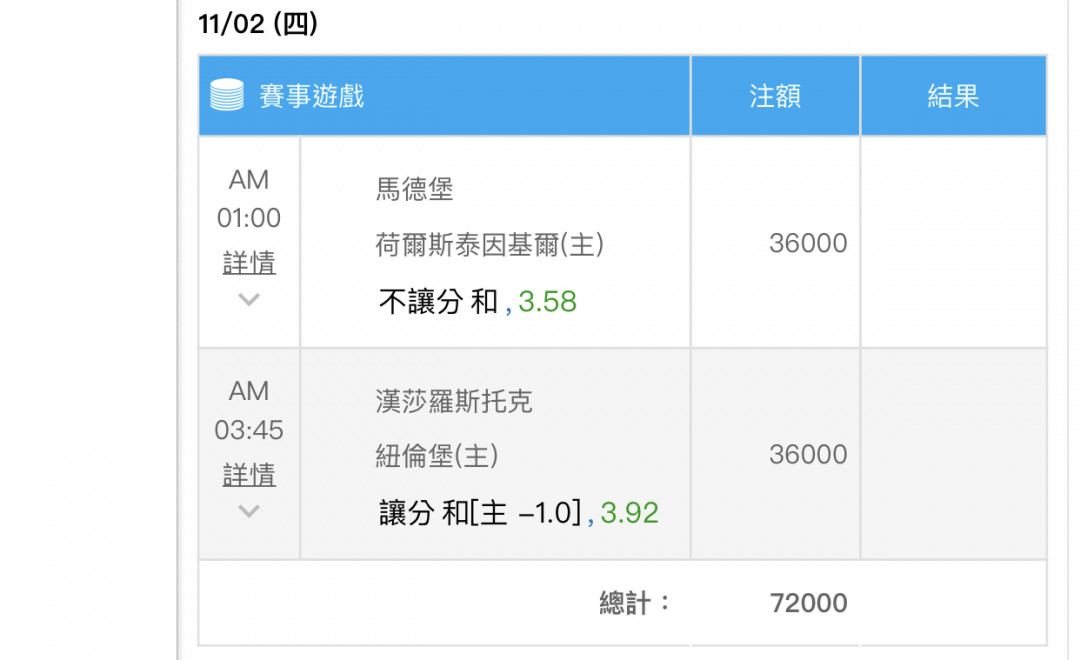Click the 36000 stake in first row
The image size is (1080, 660).
(x=808, y=243)
